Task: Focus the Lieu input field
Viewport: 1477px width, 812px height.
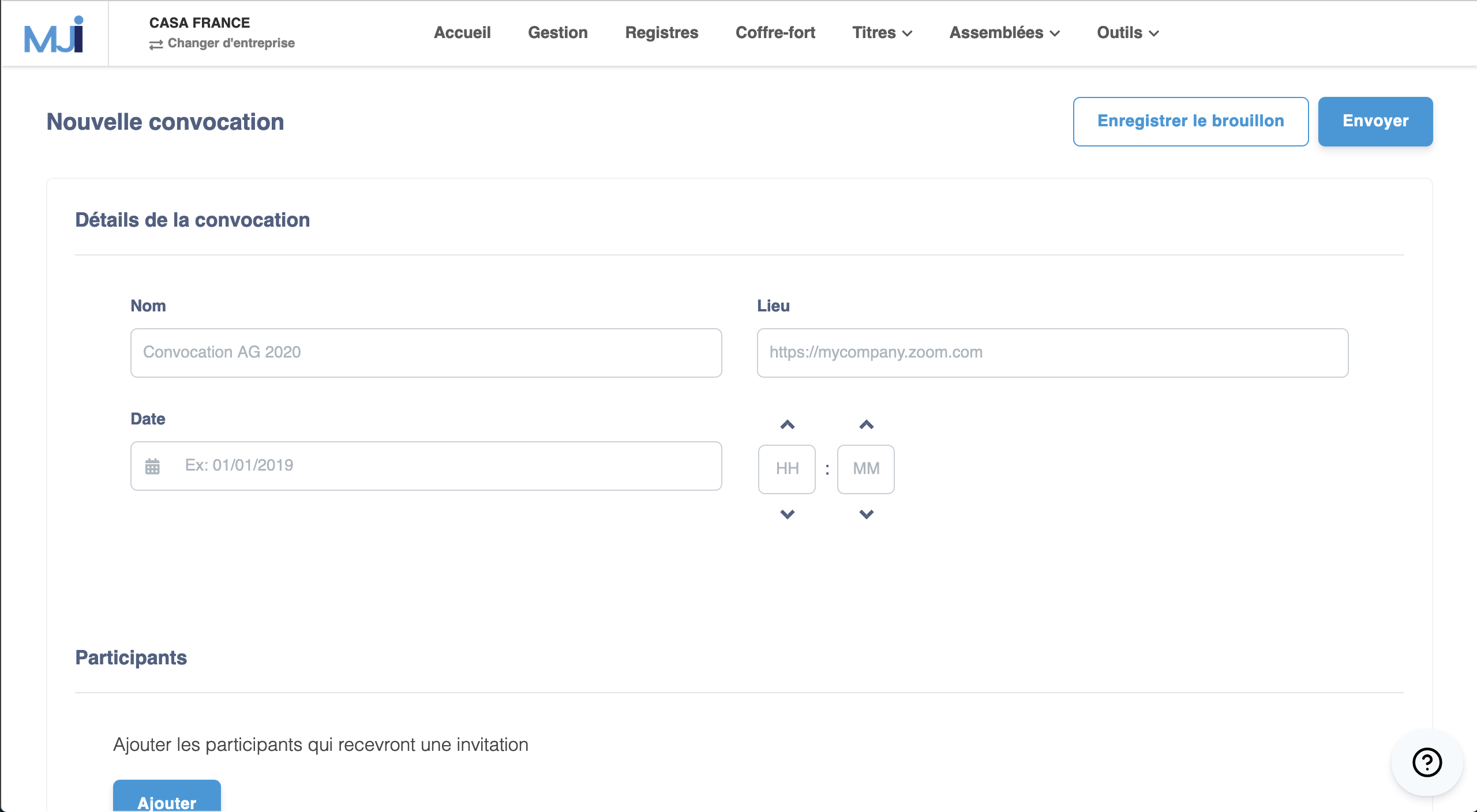Action: 1052,353
